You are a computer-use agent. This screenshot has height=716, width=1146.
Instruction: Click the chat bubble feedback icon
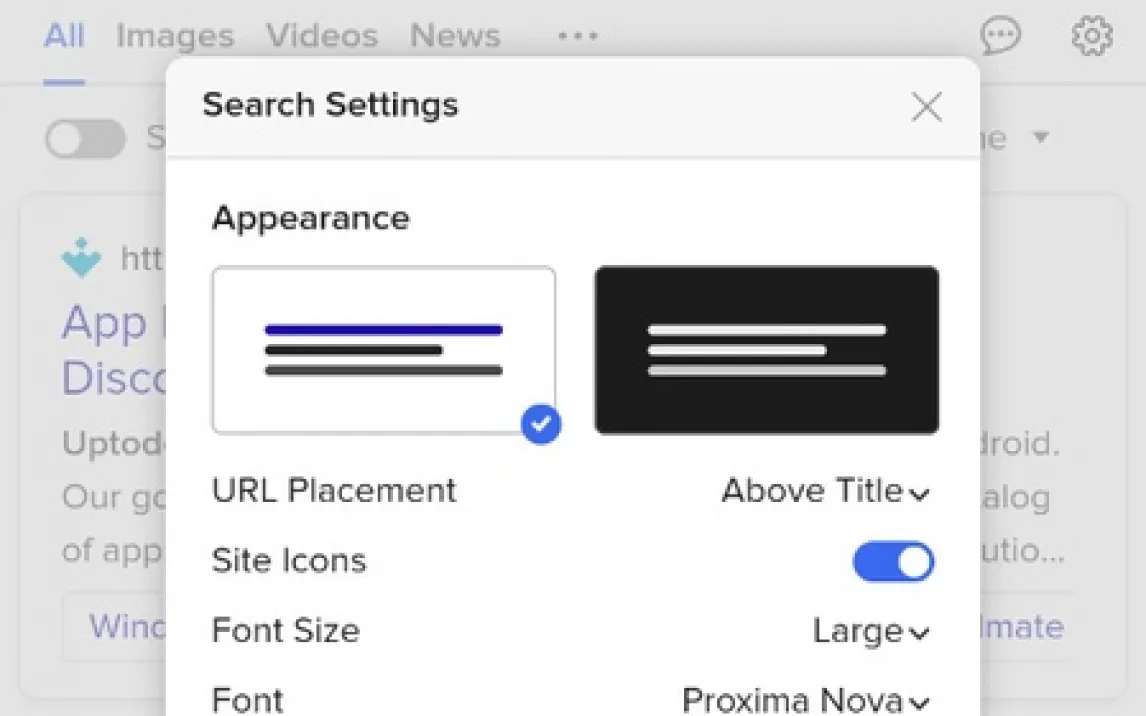click(1000, 37)
